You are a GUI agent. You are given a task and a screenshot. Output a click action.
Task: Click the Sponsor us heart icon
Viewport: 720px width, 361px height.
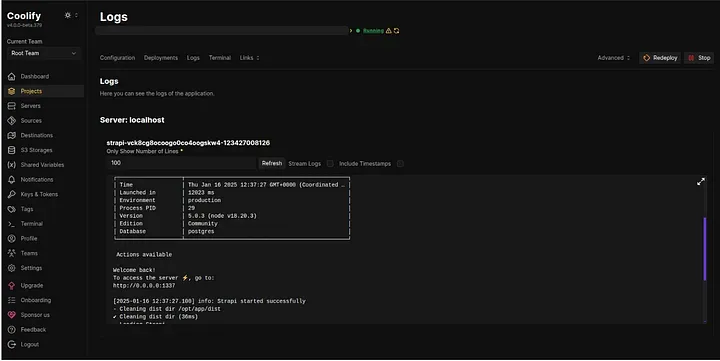pos(12,315)
